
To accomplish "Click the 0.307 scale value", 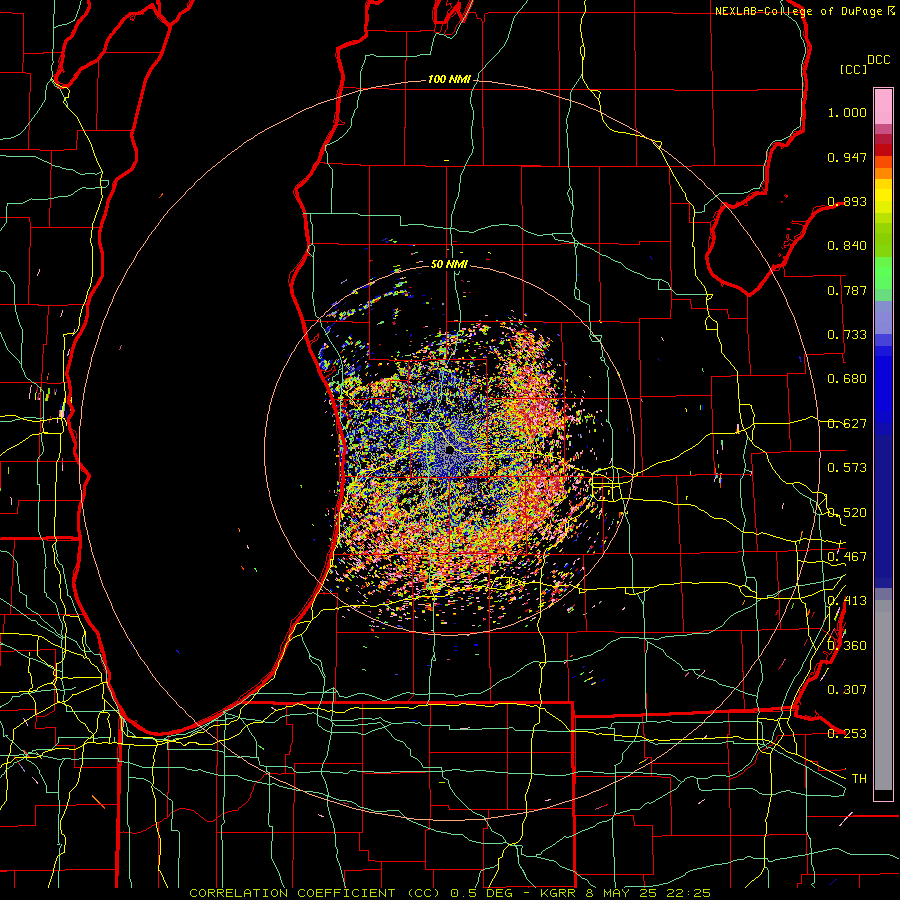I will point(847,690).
